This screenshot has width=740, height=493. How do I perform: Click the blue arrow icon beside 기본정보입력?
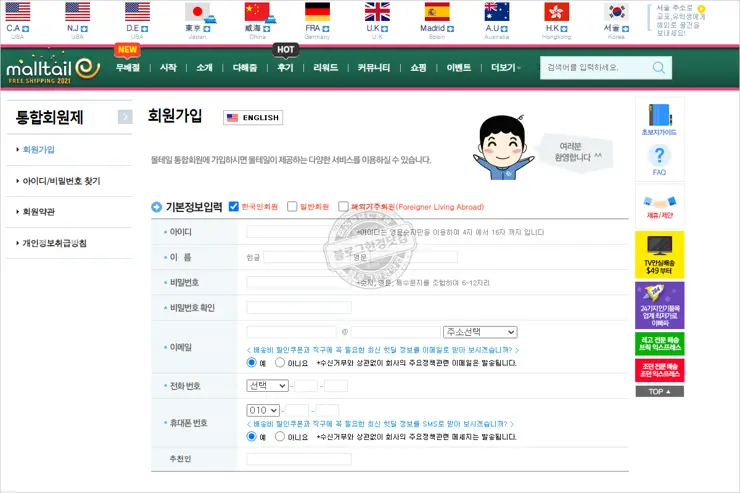point(156,207)
